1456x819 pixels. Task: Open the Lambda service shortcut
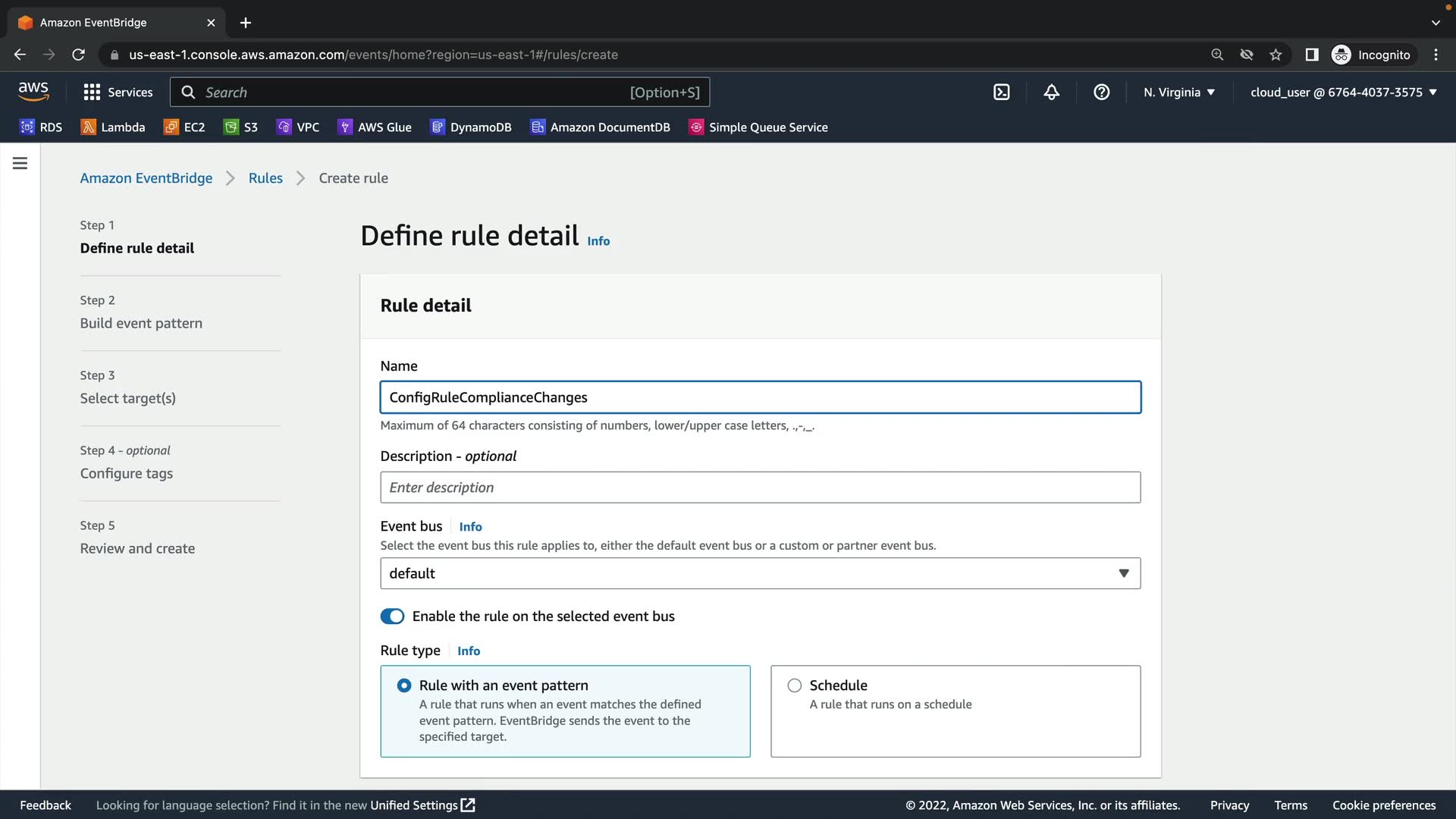pyautogui.click(x=113, y=127)
